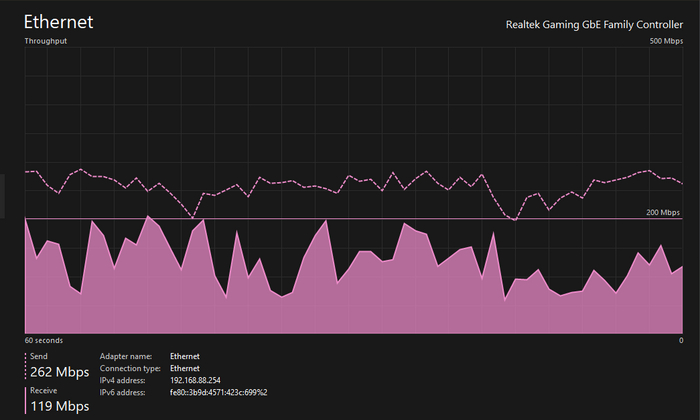The image size is (700, 420).
Task: Click the 500 Mbps scale label
Action: pyautogui.click(x=666, y=41)
